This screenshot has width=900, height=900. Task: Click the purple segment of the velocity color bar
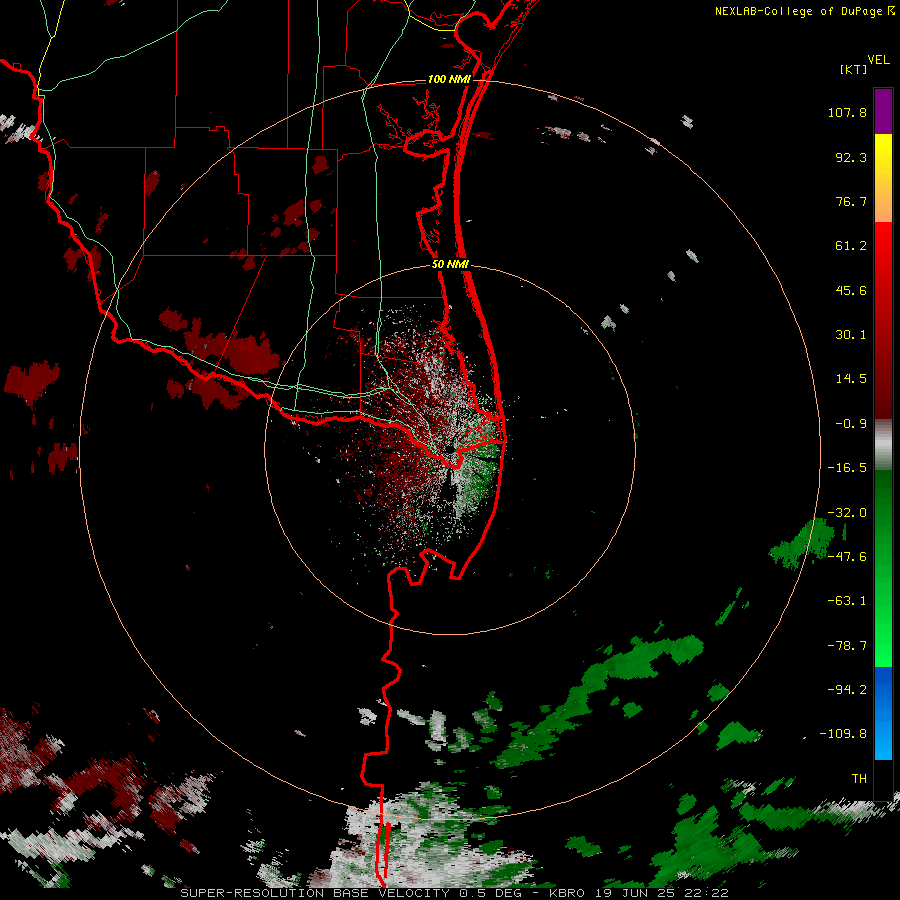pos(883,111)
